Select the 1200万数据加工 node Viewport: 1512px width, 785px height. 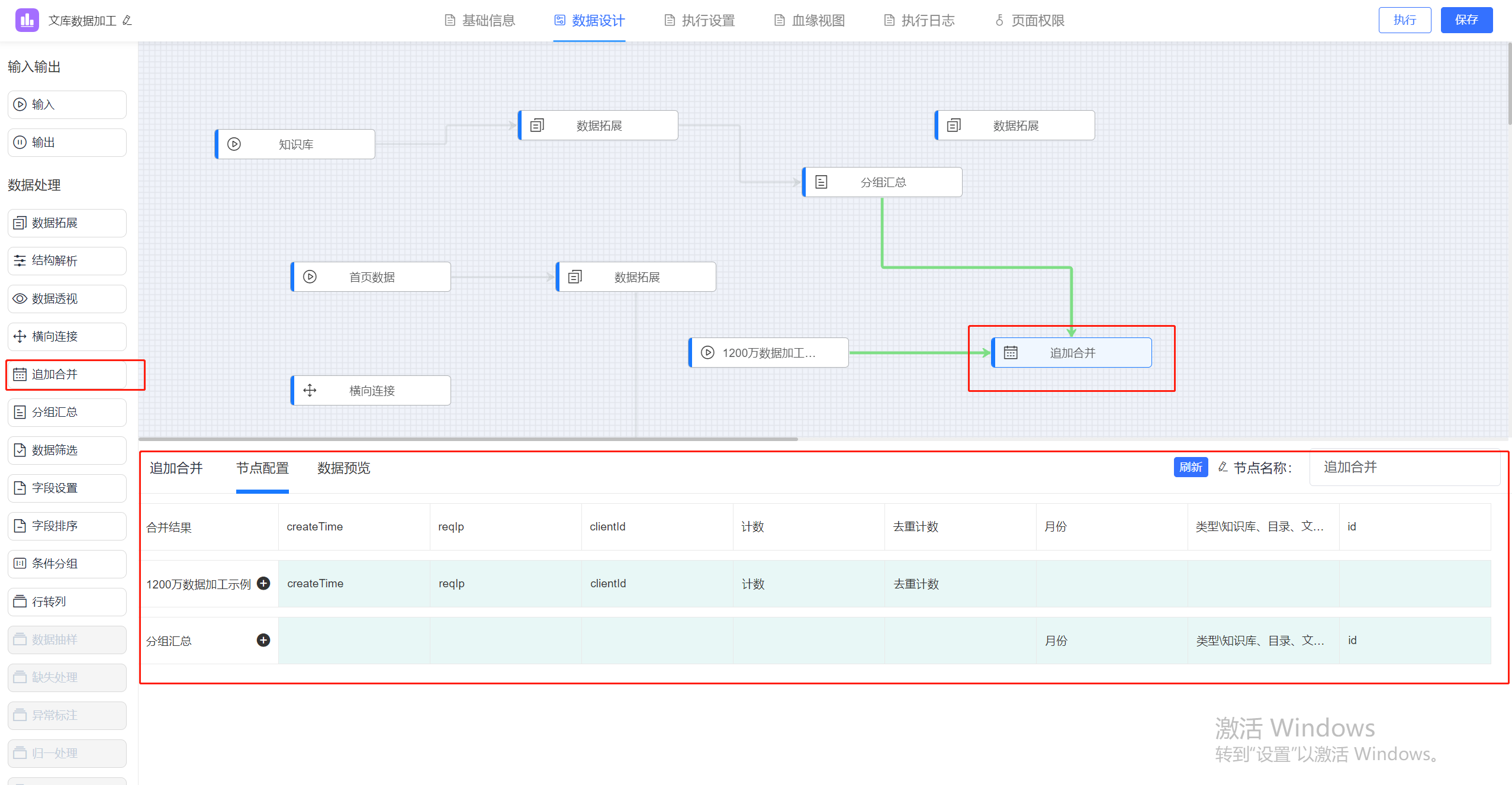click(768, 352)
